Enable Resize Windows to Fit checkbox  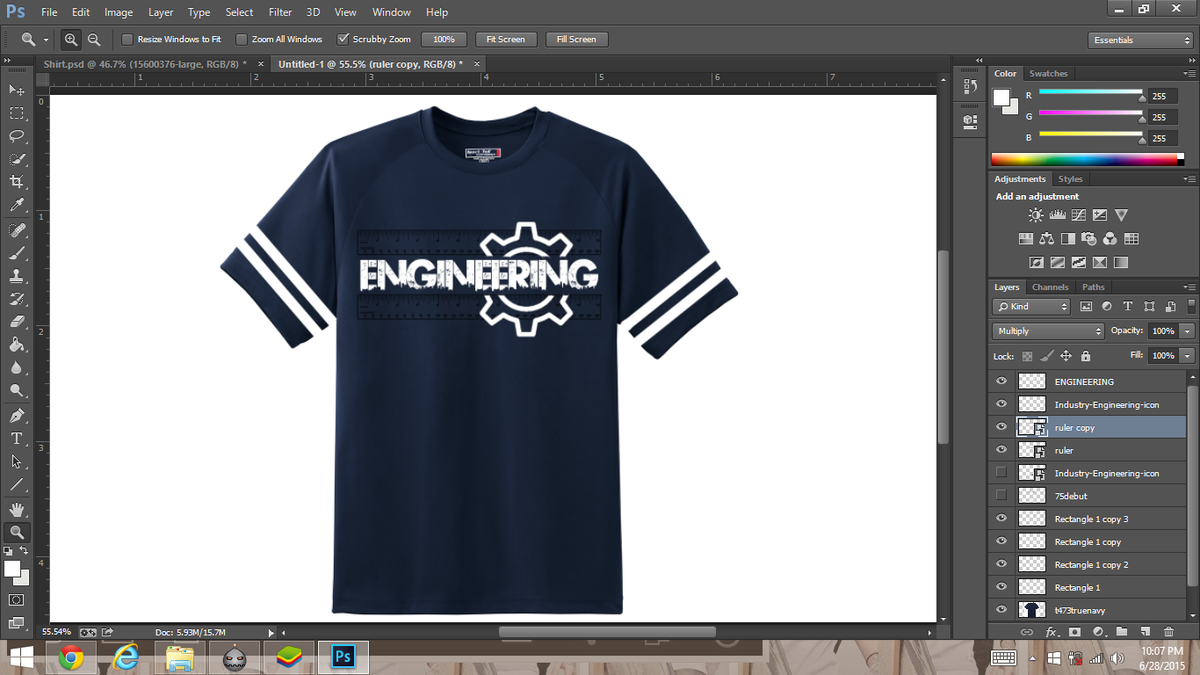tap(127, 39)
